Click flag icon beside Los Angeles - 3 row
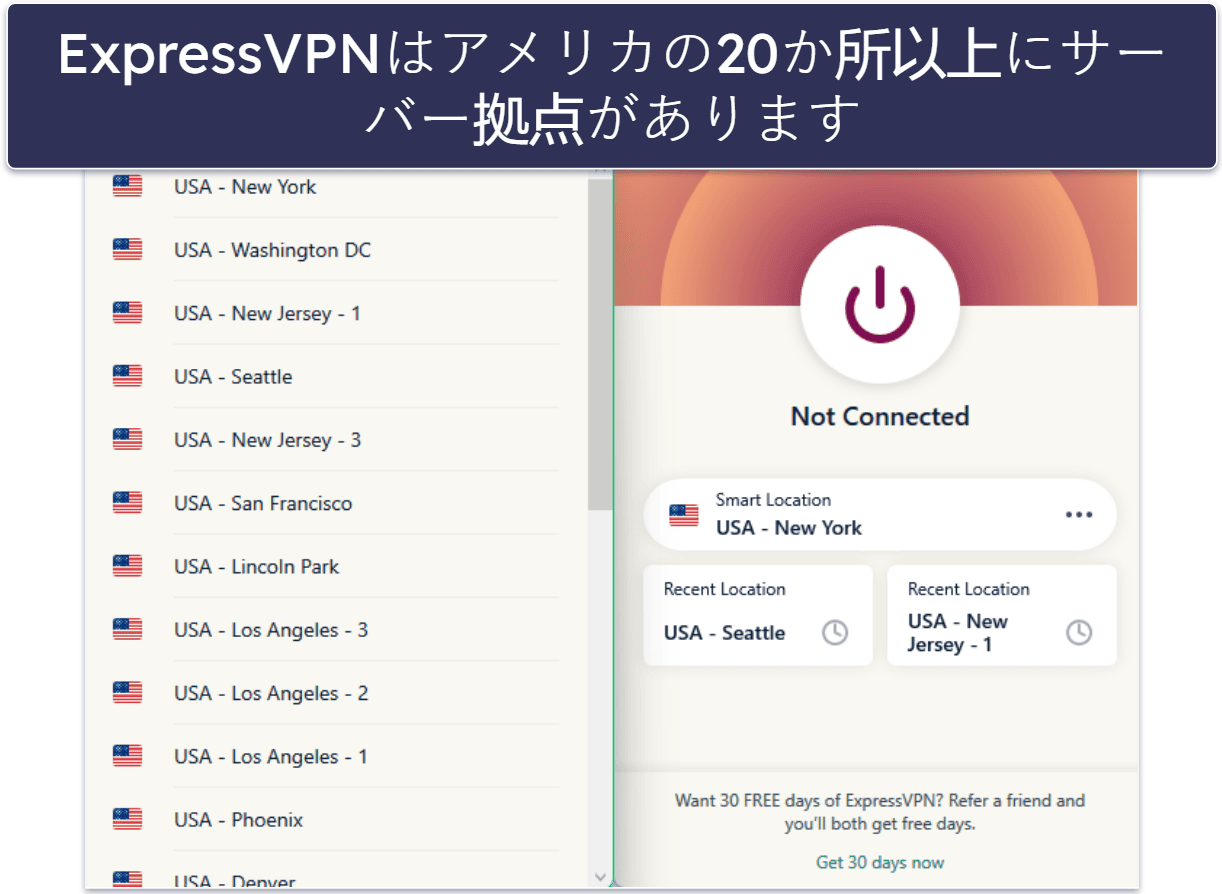Image resolution: width=1222 pixels, height=894 pixels. [x=127, y=630]
